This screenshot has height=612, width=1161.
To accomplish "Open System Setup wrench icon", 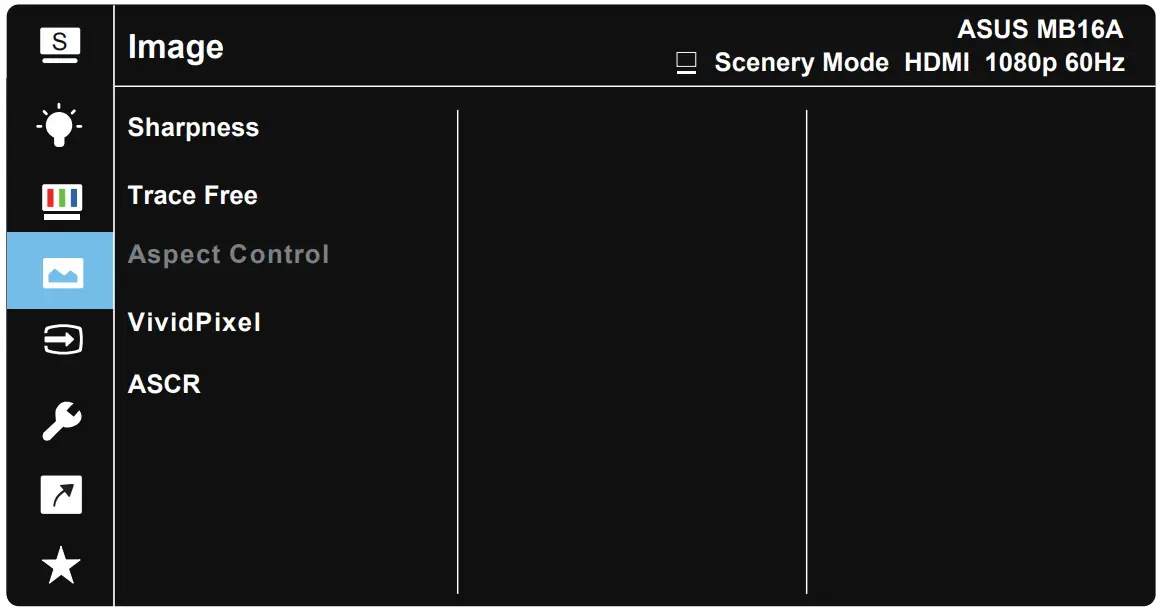I will (x=60, y=421).
